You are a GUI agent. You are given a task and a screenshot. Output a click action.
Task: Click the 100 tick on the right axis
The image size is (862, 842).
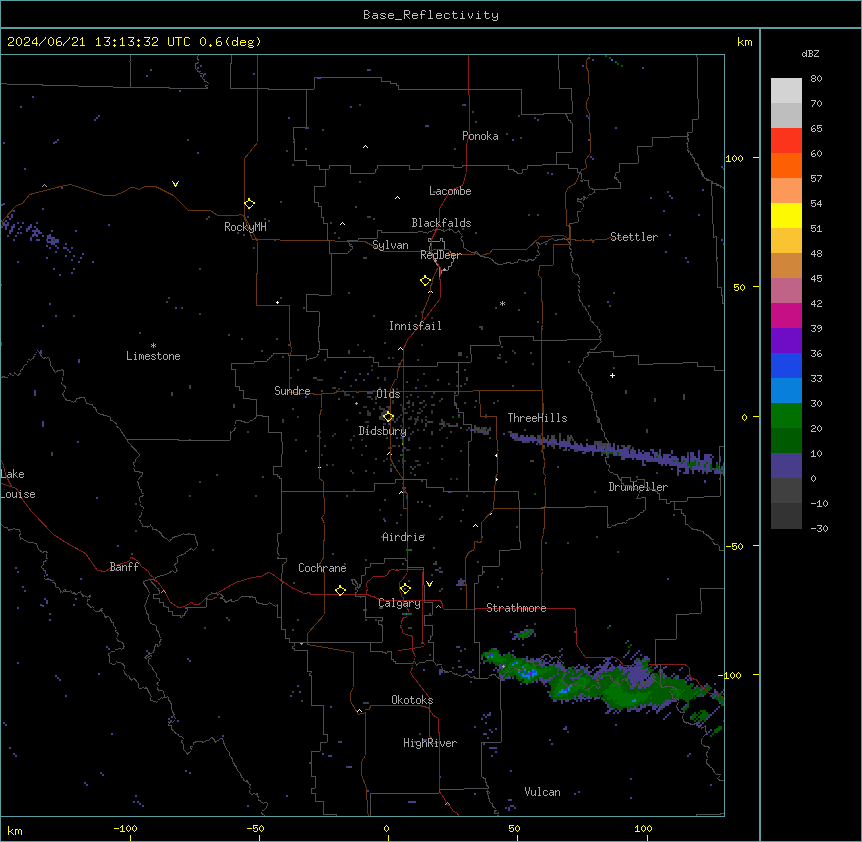734,158
